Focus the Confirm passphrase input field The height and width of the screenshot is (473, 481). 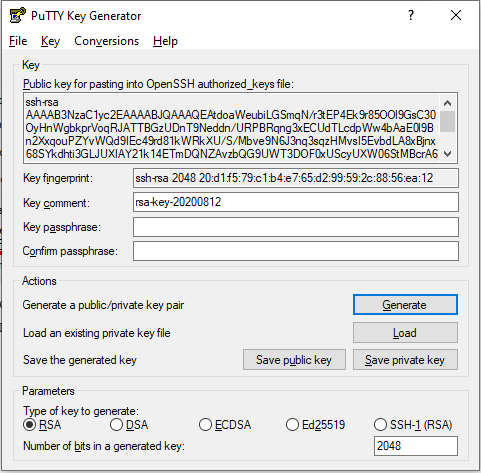pyautogui.click(x=296, y=251)
